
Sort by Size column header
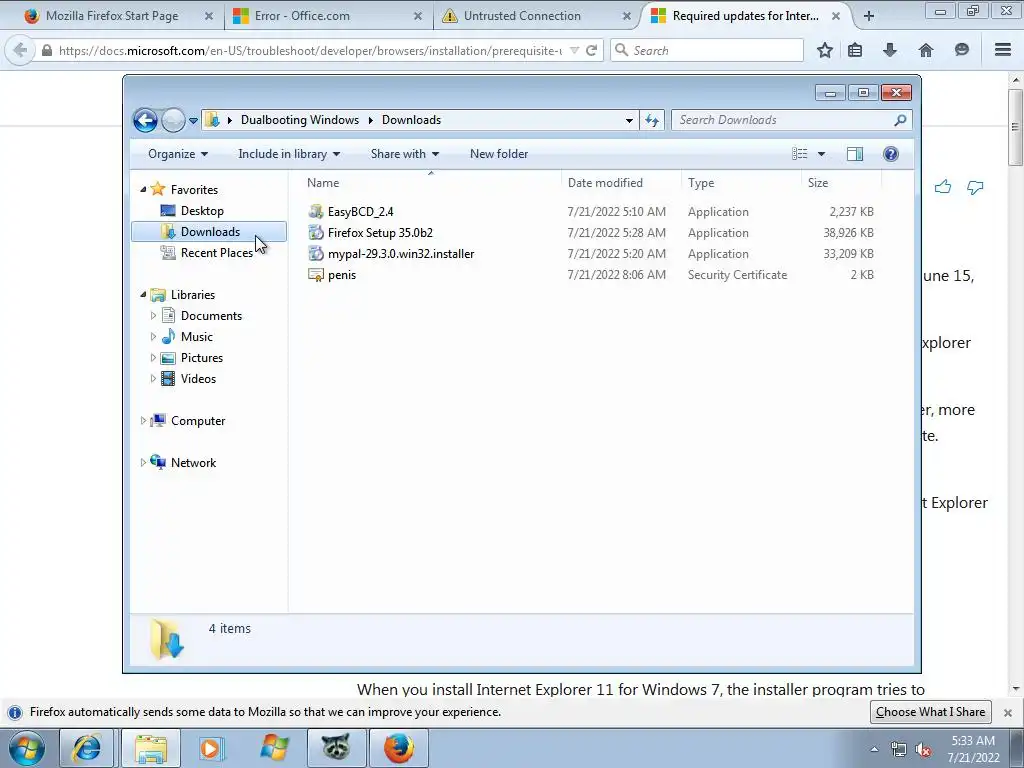point(841,183)
